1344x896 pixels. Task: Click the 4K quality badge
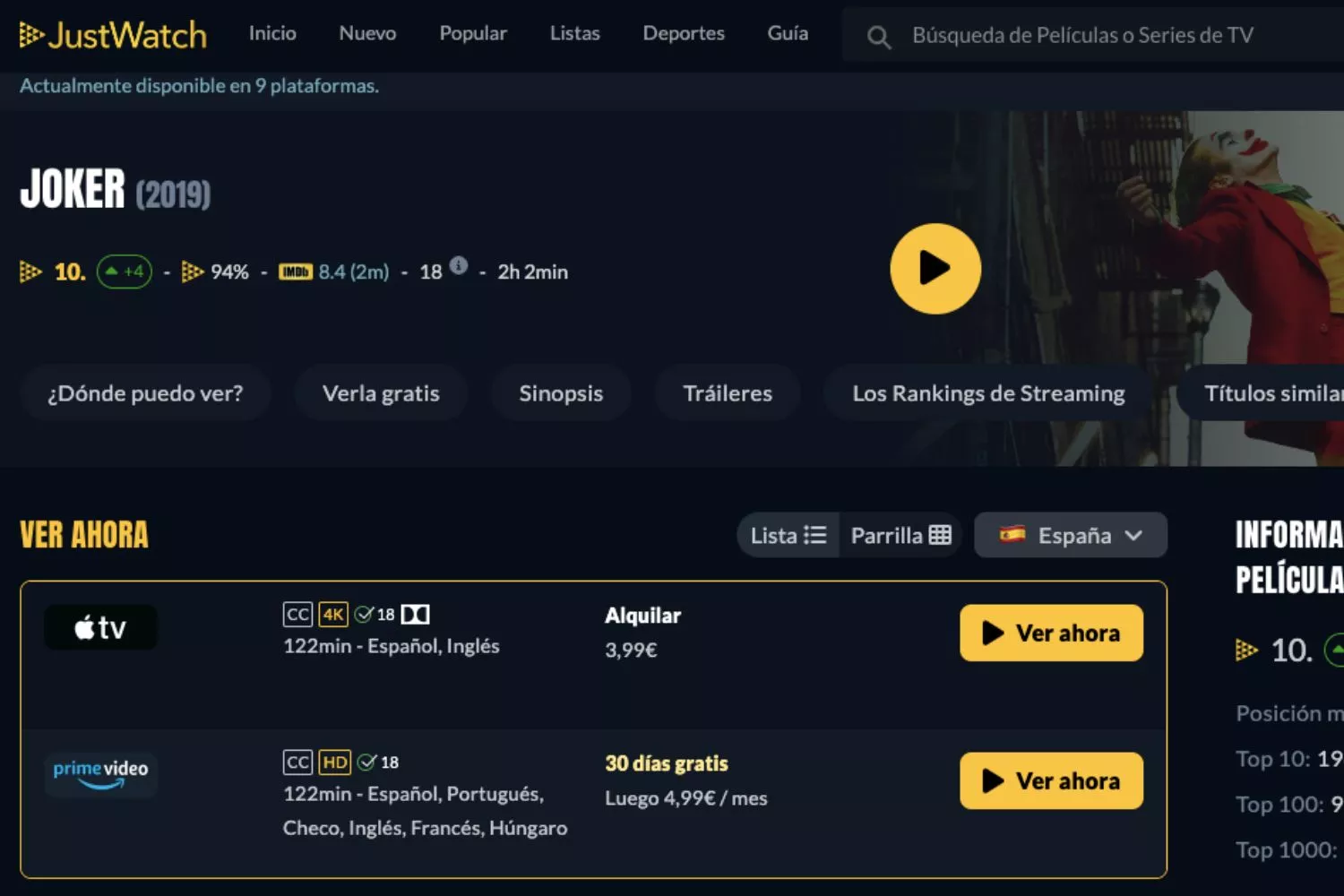pyautogui.click(x=333, y=614)
